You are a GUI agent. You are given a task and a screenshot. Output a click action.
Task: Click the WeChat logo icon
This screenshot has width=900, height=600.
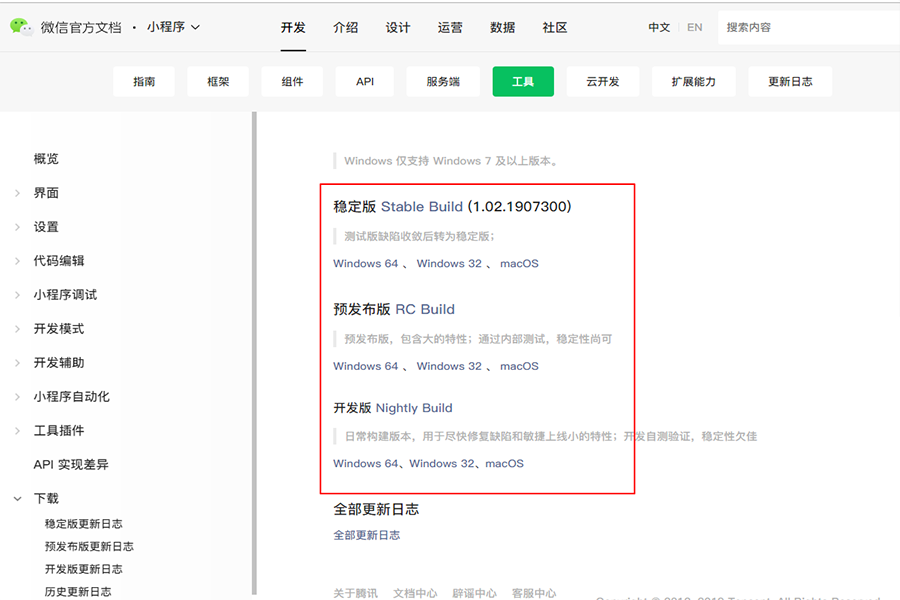click(22, 26)
